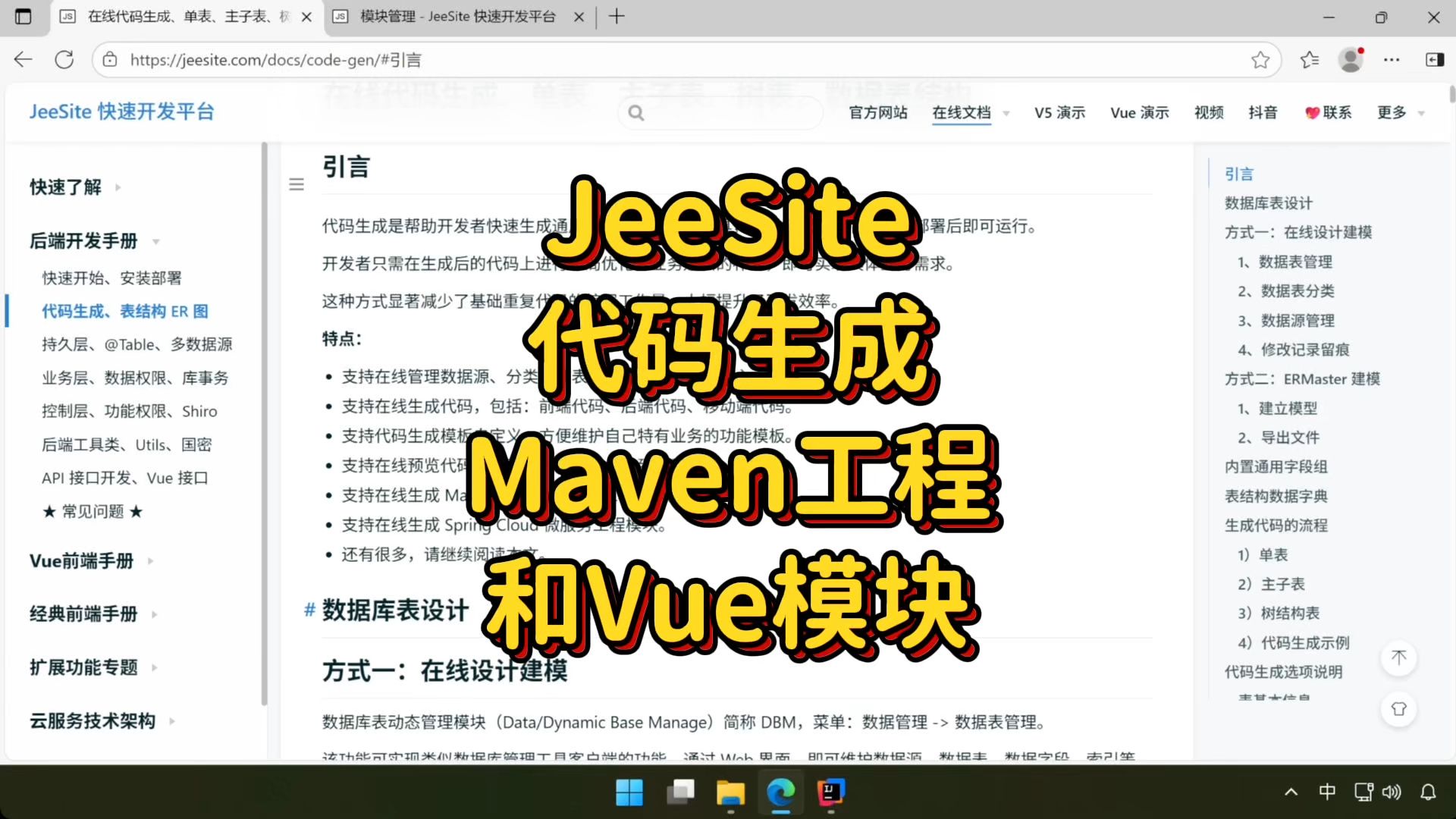Collapse 后端开发手册 sidebar section
Viewport: 1456px width, 819px height.
pos(94,241)
